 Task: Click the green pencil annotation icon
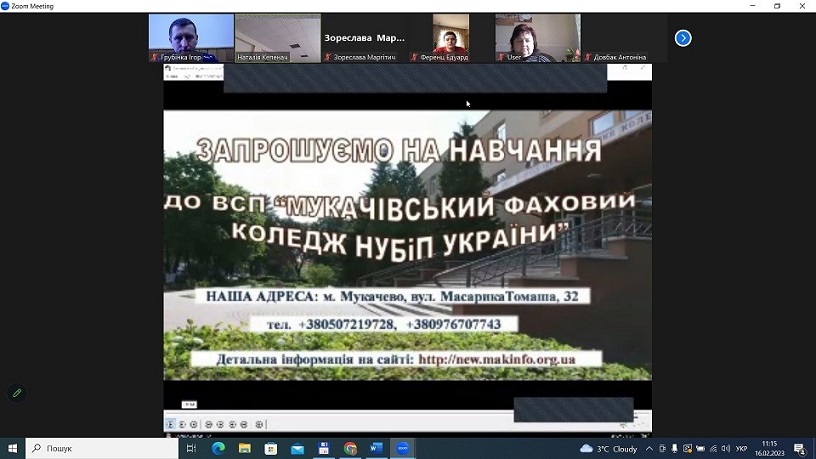[17, 393]
